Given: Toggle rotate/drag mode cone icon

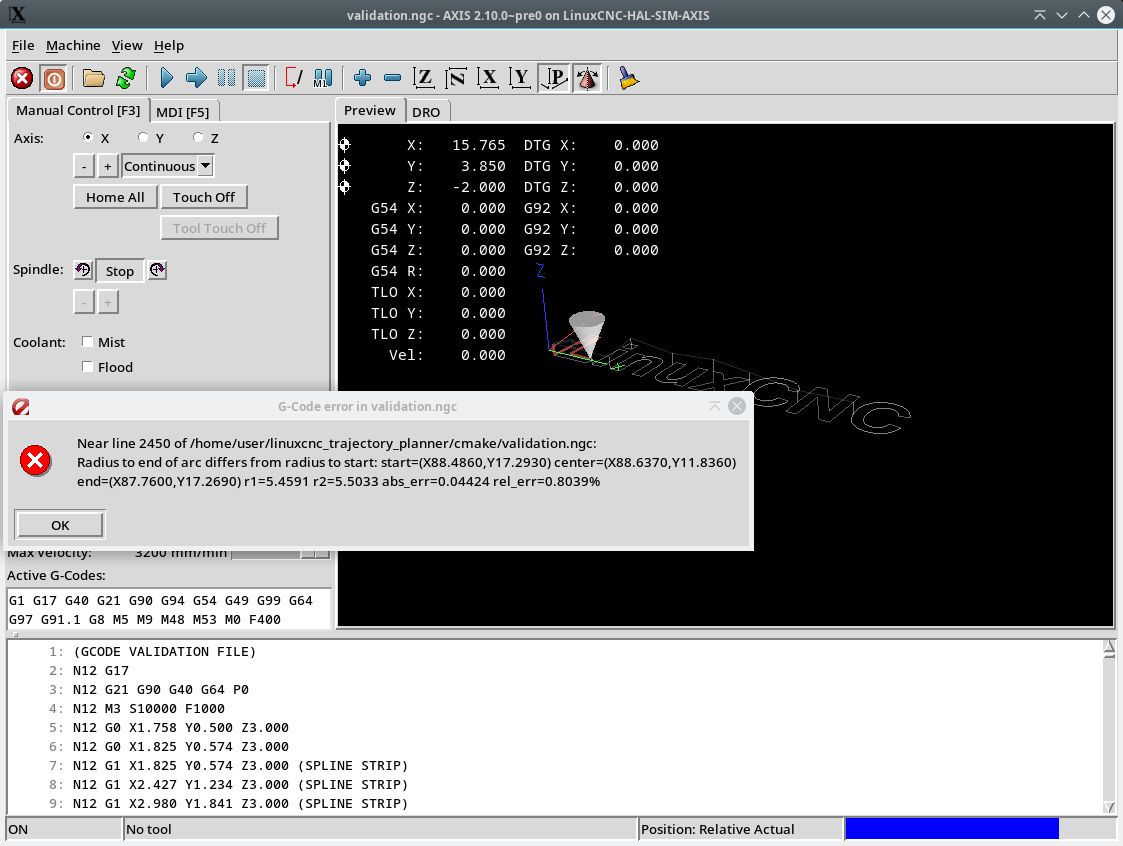Looking at the screenshot, I should point(587,78).
